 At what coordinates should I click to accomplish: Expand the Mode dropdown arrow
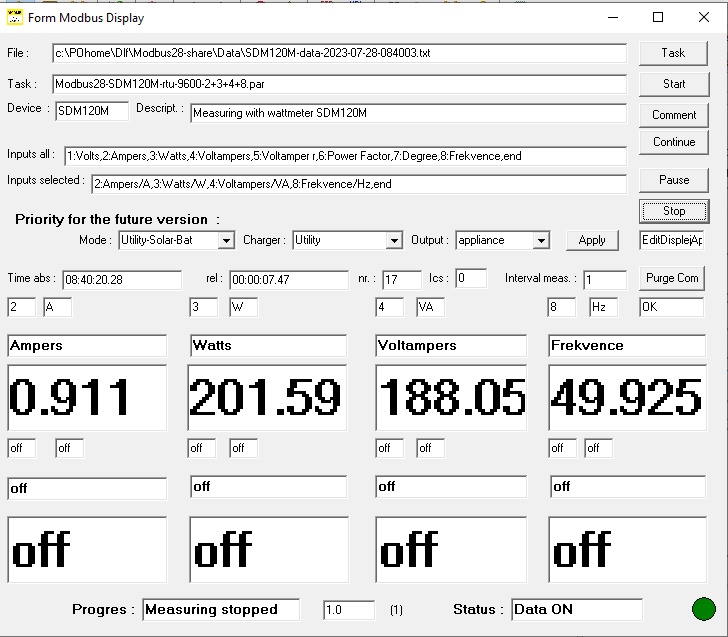coord(226,240)
